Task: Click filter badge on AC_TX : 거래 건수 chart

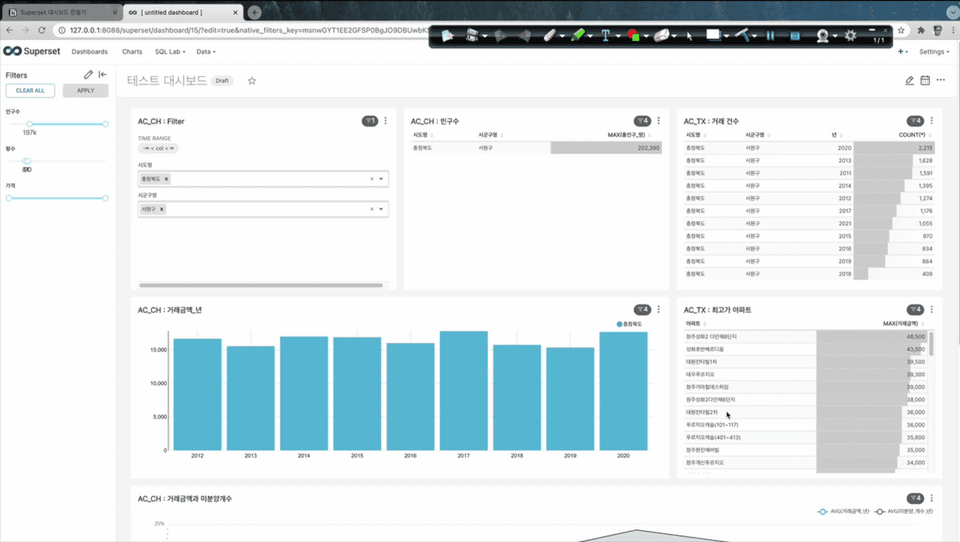Action: tap(915, 121)
